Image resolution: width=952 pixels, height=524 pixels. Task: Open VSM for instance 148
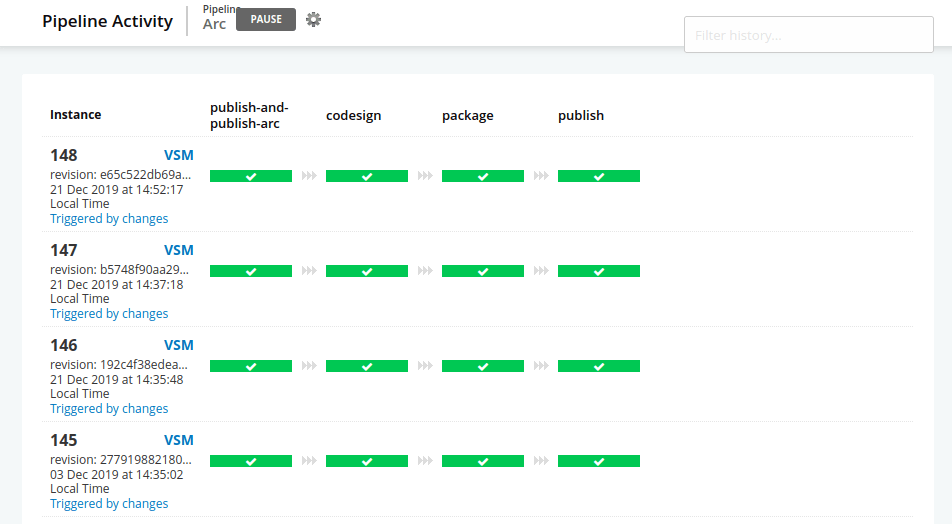(179, 155)
